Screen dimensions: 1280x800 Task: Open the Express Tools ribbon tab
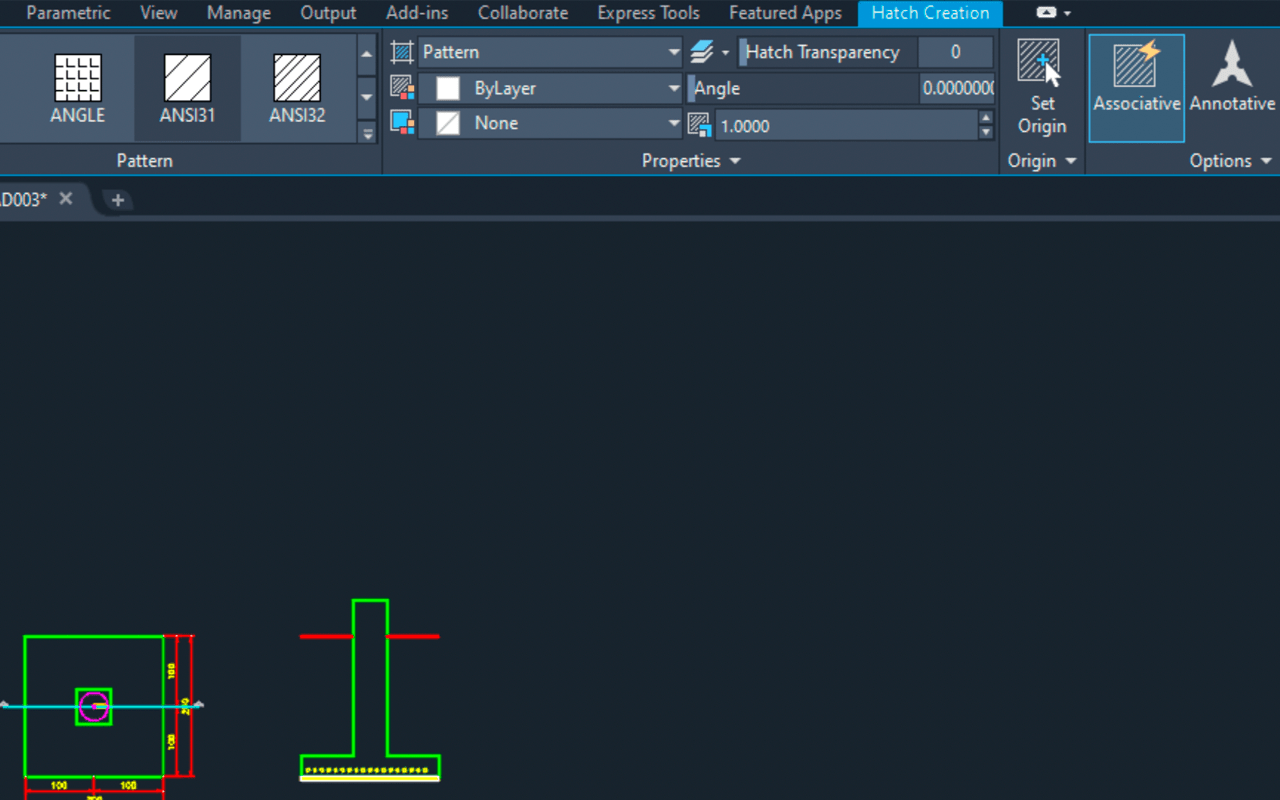pyautogui.click(x=648, y=13)
